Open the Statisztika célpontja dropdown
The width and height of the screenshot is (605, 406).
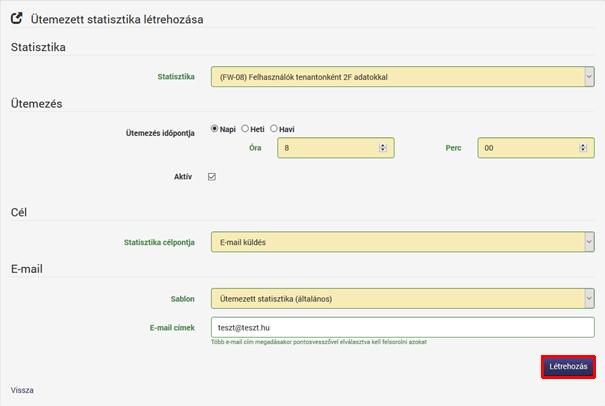402,242
